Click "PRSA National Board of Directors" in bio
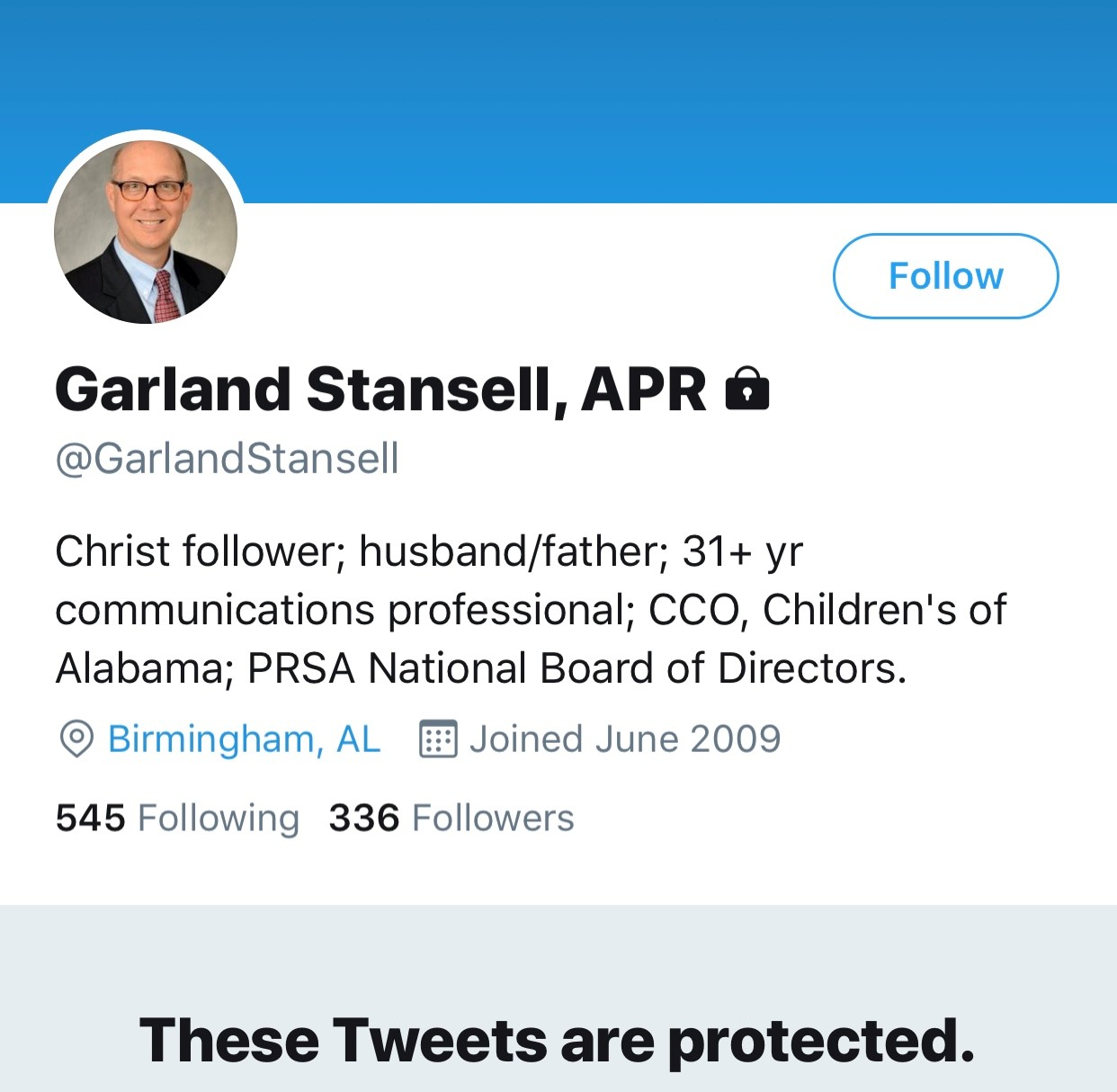 point(576,668)
